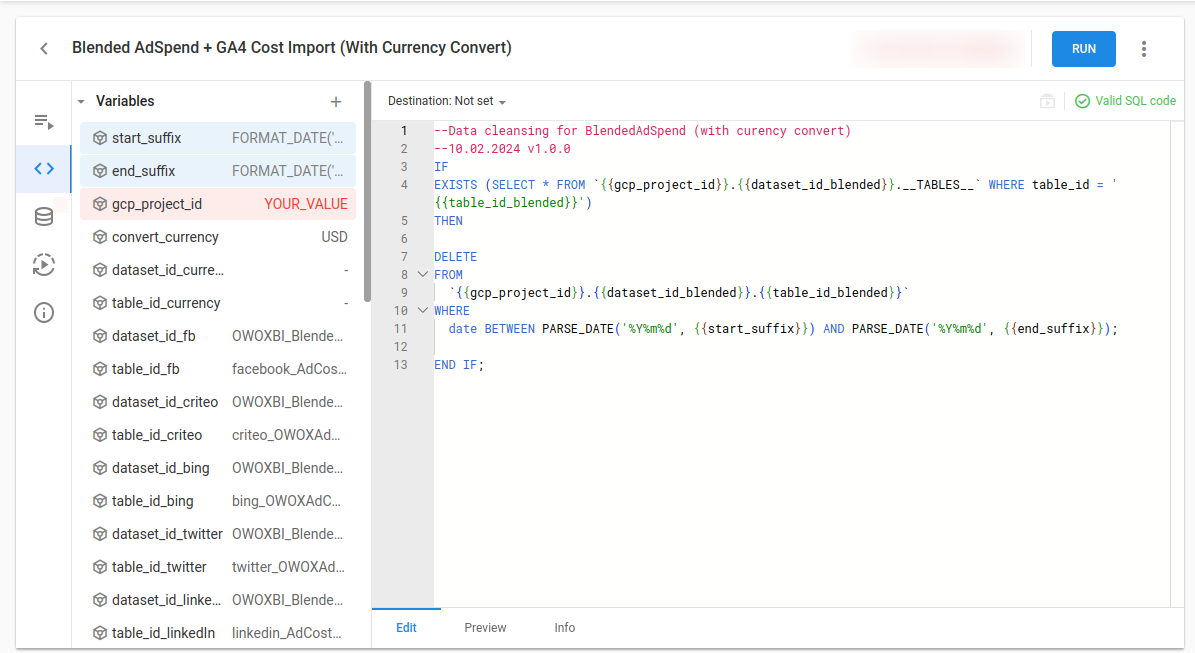The height and width of the screenshot is (653, 1195).
Task: Edit the YOUR_VALUE of gcp_project_id
Action: tap(306, 204)
